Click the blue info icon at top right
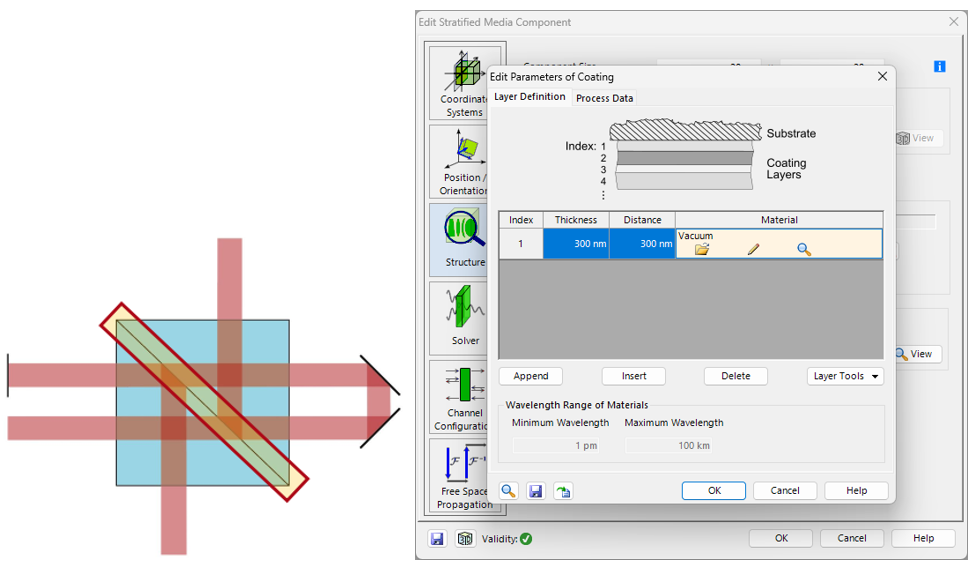 [939, 67]
